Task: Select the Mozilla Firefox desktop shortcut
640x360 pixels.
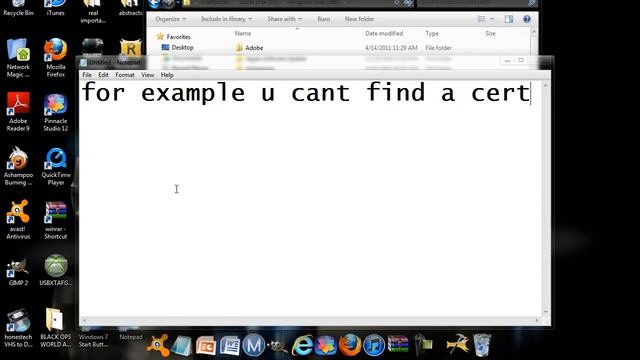Action: [x=56, y=58]
